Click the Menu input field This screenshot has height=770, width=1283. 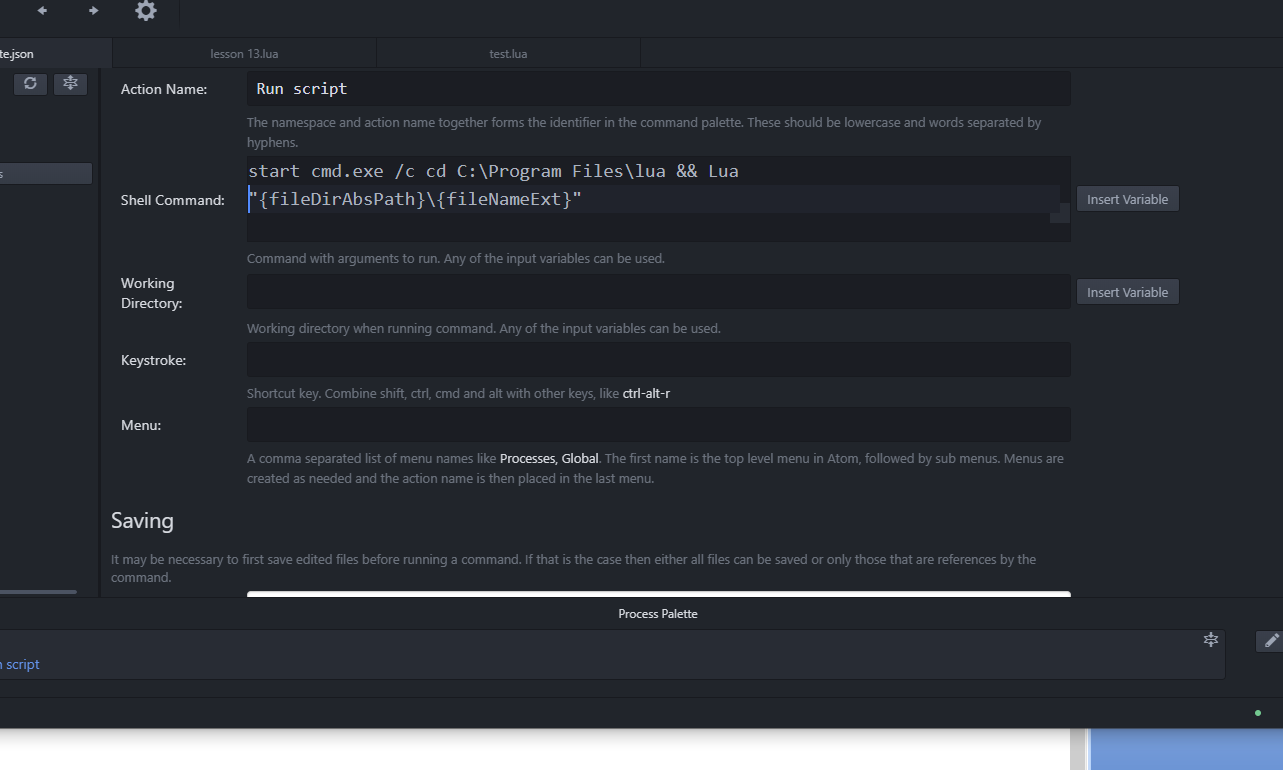(658, 424)
